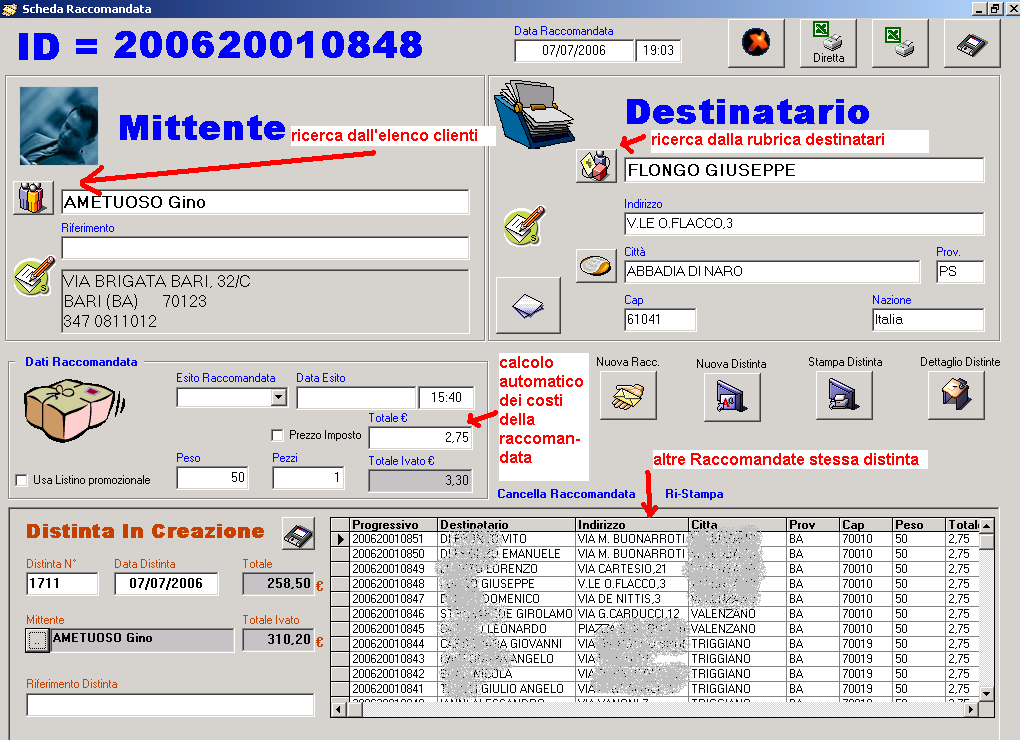Click the VIA DE NITTIS,3 address cell

(632, 599)
